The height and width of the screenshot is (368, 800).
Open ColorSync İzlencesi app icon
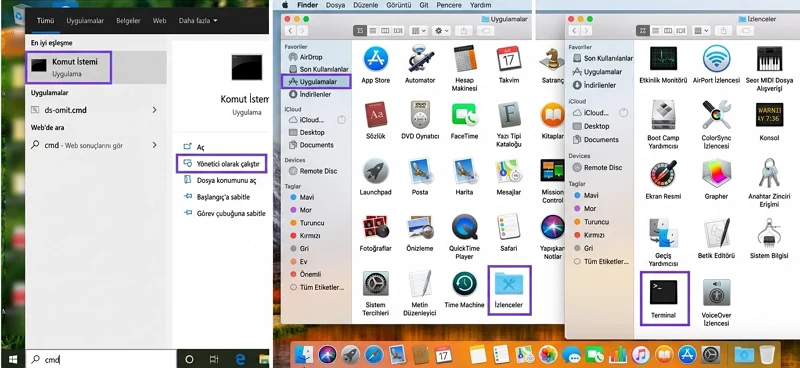[716, 115]
